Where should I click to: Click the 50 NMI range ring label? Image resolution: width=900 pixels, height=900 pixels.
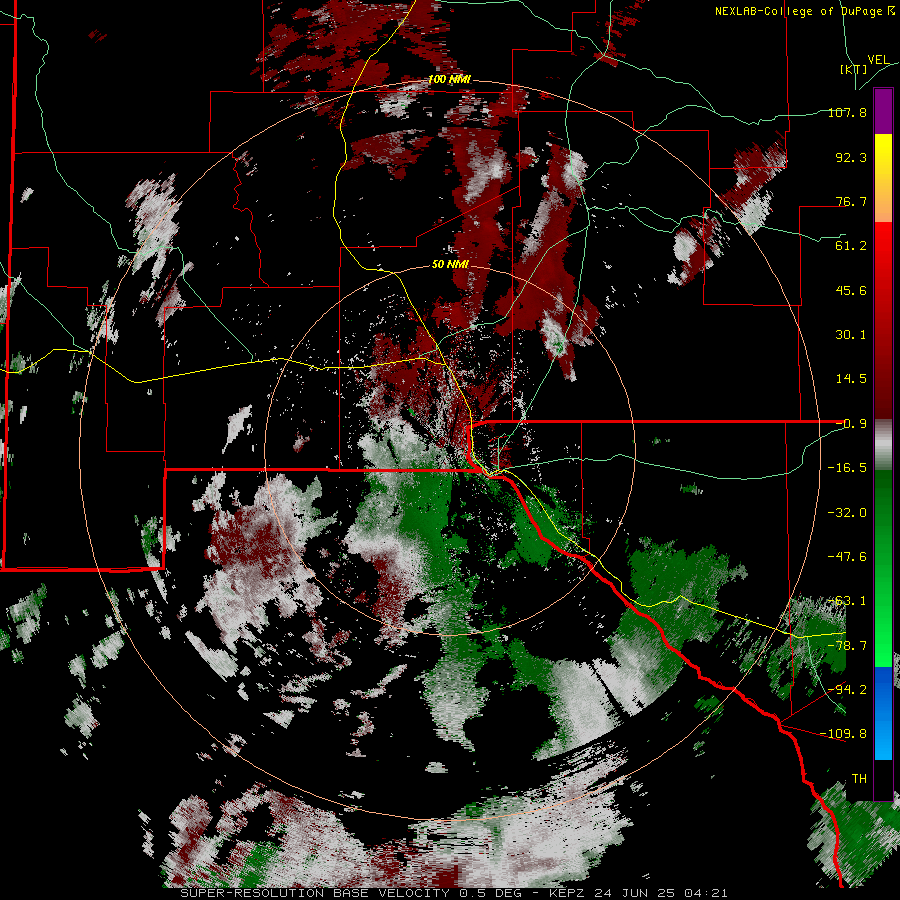(450, 264)
